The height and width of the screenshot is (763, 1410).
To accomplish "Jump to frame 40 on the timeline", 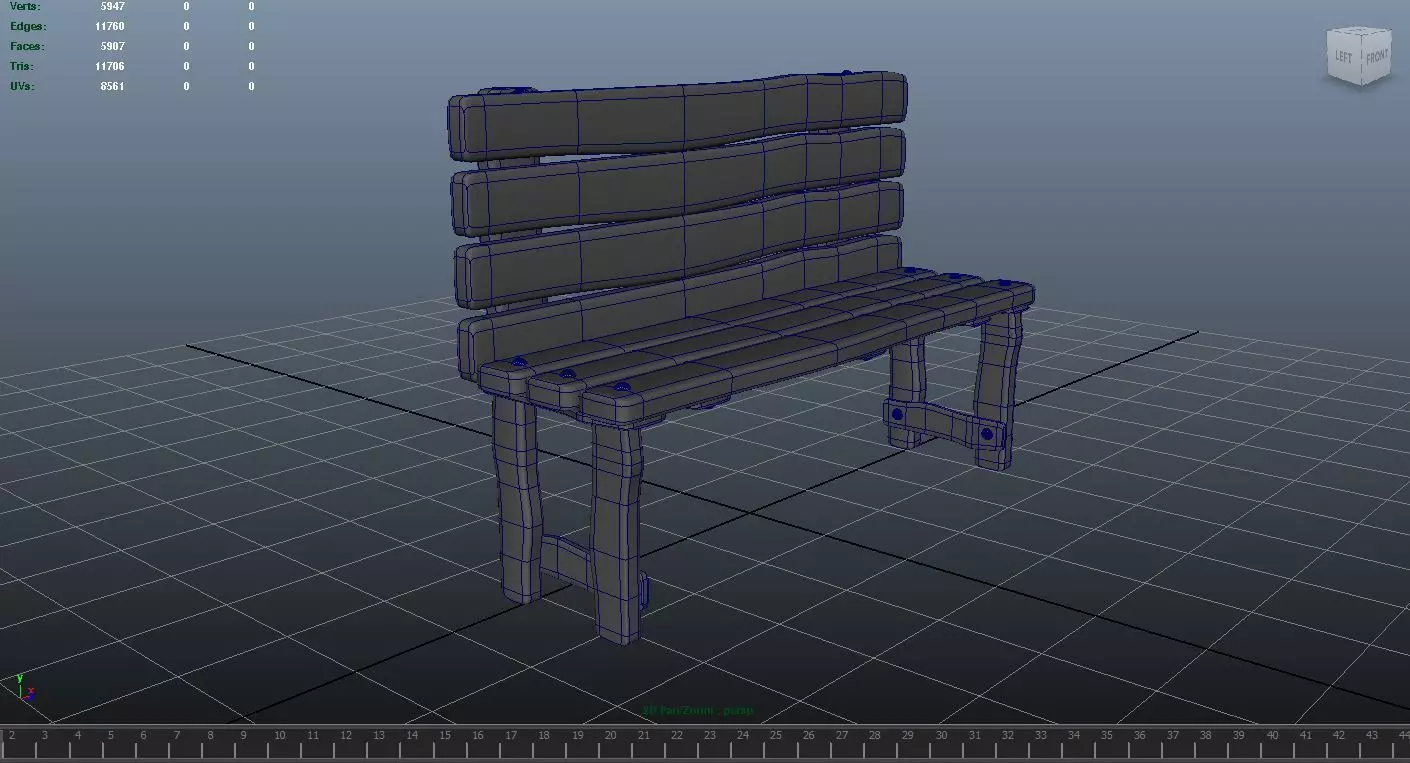I will (x=1273, y=736).
